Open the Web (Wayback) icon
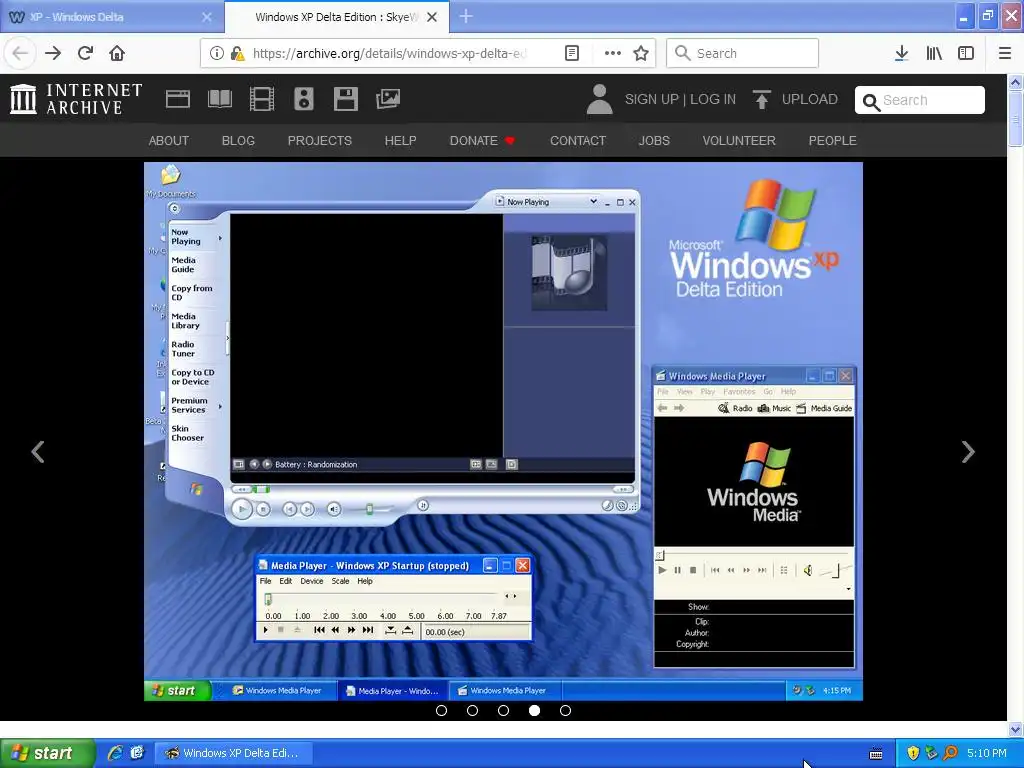The height and width of the screenshot is (768, 1024). coord(178,99)
